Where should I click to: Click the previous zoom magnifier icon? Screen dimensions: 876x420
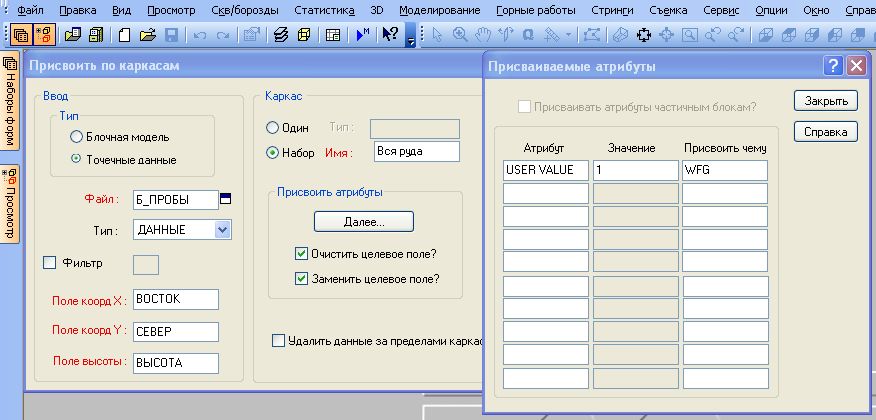pyautogui.click(x=712, y=35)
